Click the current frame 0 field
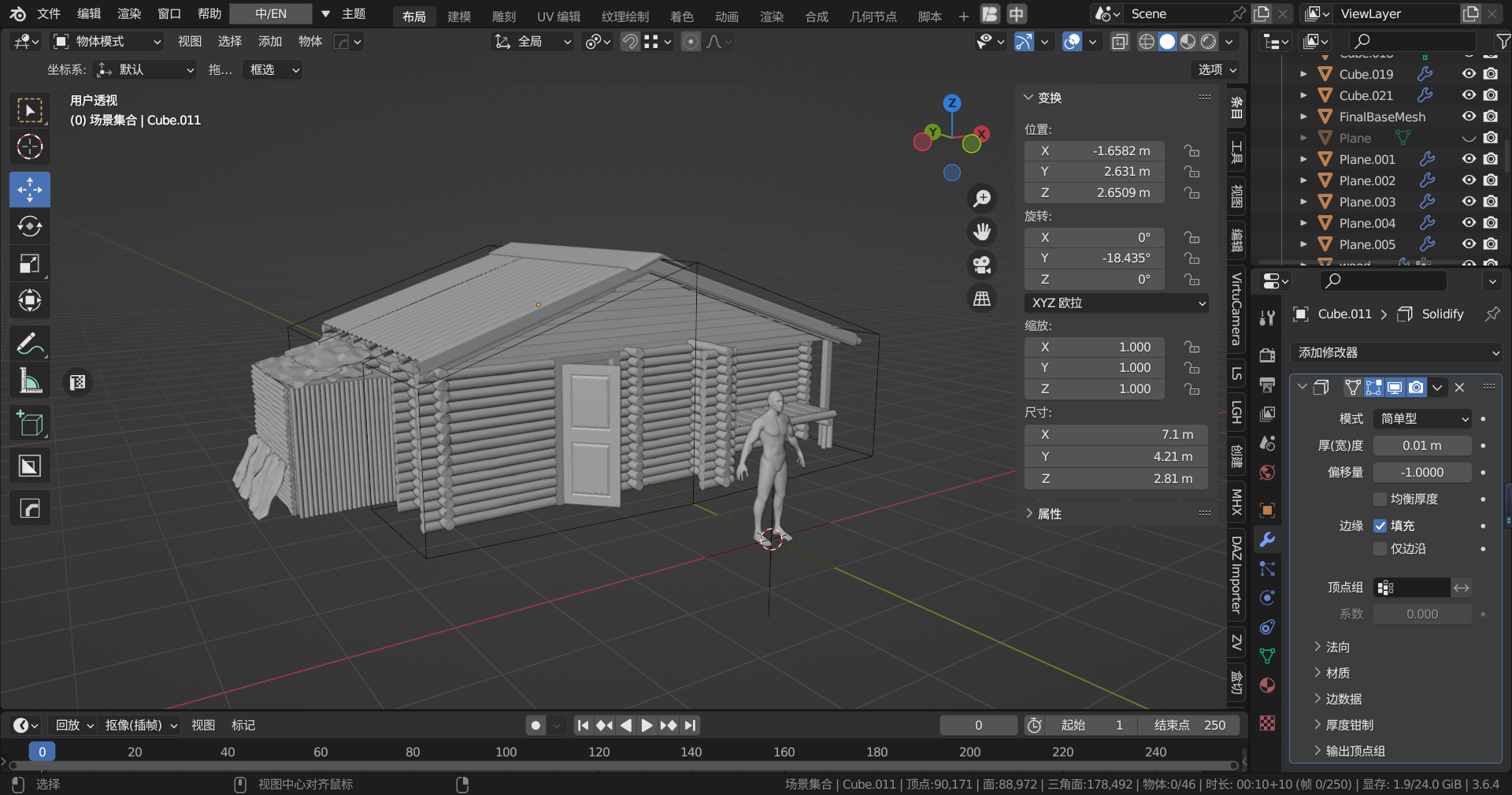The height and width of the screenshot is (795, 1512). (x=979, y=725)
